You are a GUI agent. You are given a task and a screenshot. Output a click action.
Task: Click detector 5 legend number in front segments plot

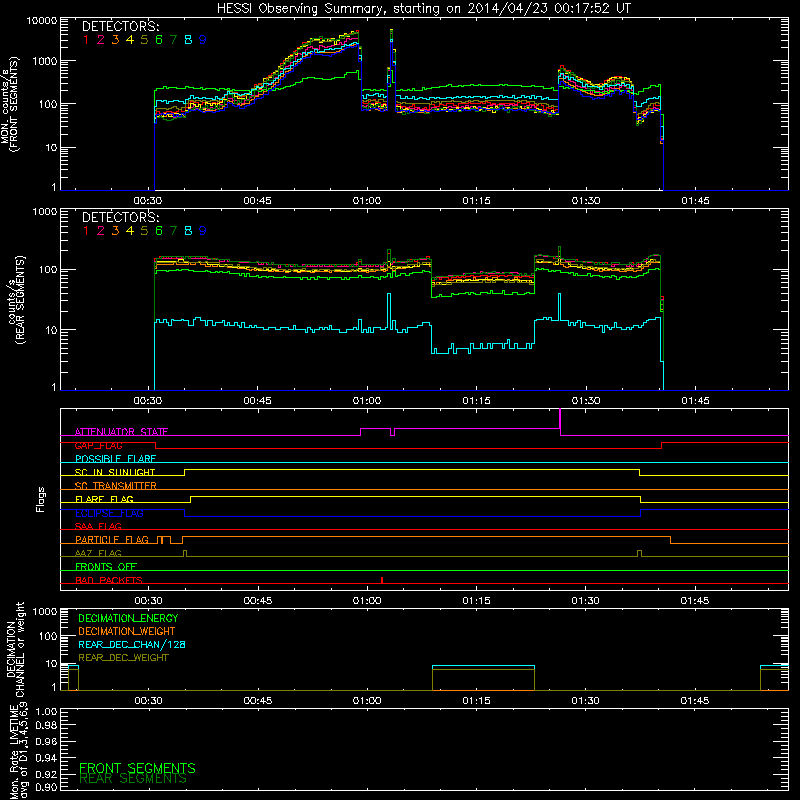tap(144, 40)
